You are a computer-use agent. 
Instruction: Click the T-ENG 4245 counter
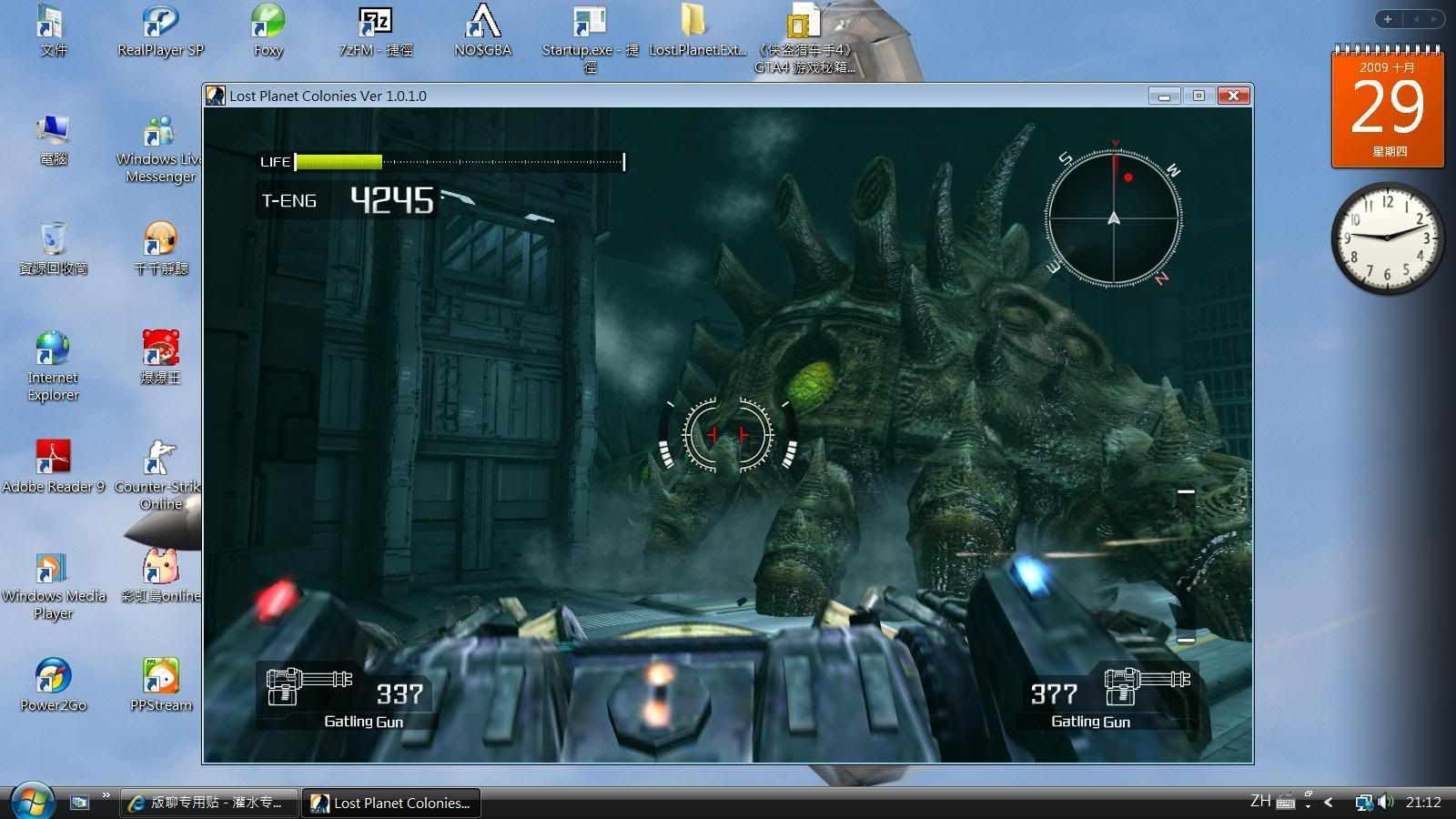348,199
